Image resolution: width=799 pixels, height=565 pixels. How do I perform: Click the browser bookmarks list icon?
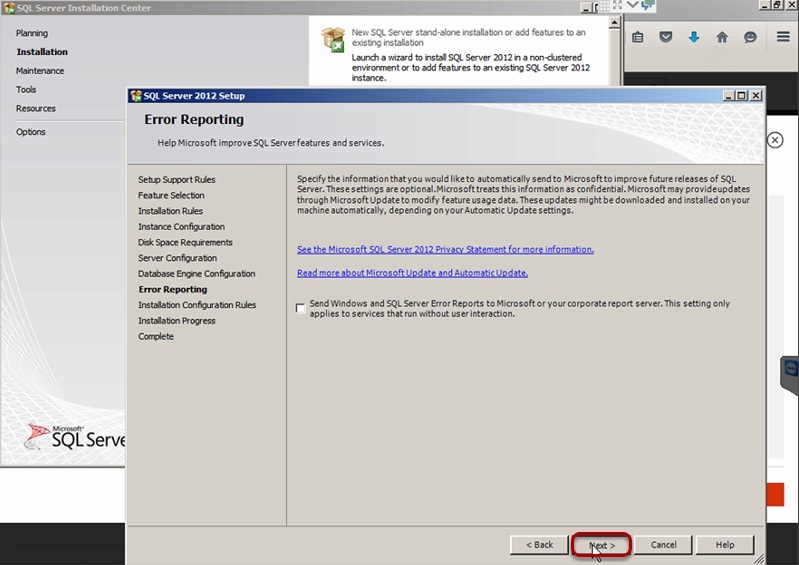pos(637,37)
